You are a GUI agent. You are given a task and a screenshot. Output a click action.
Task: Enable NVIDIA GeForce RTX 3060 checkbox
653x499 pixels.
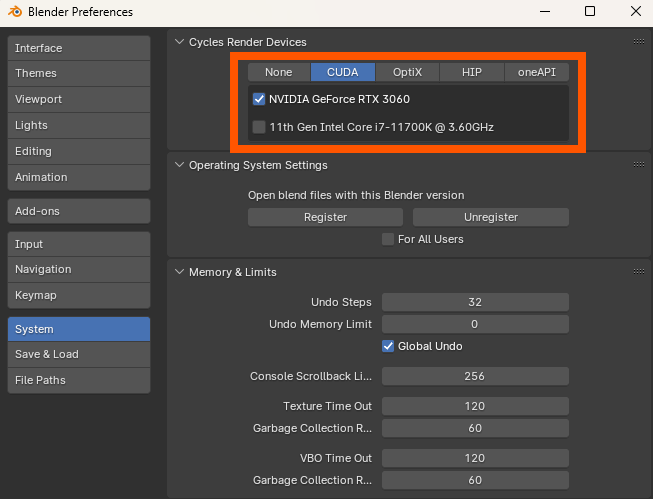point(259,99)
